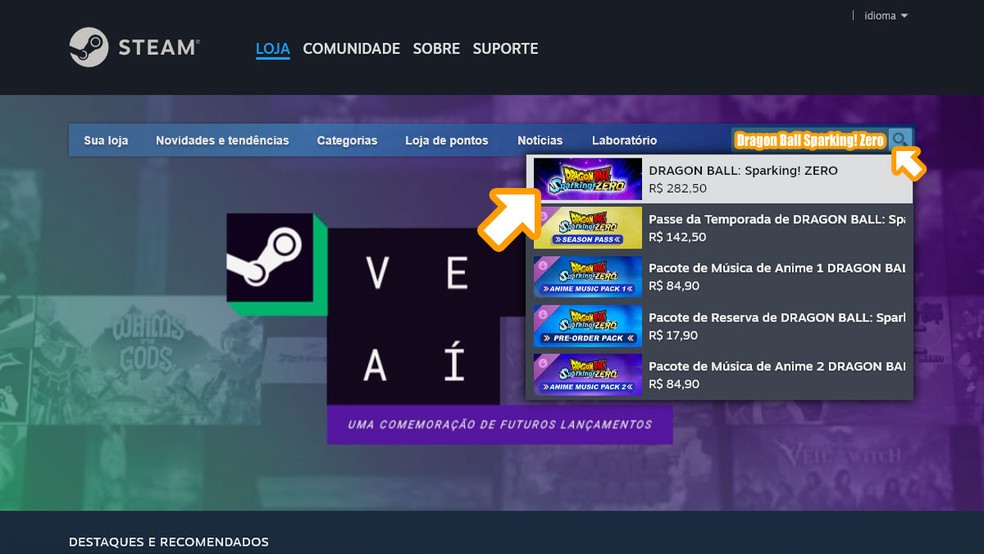Go to the SOBRE page
This screenshot has width=984, height=554.
point(436,48)
